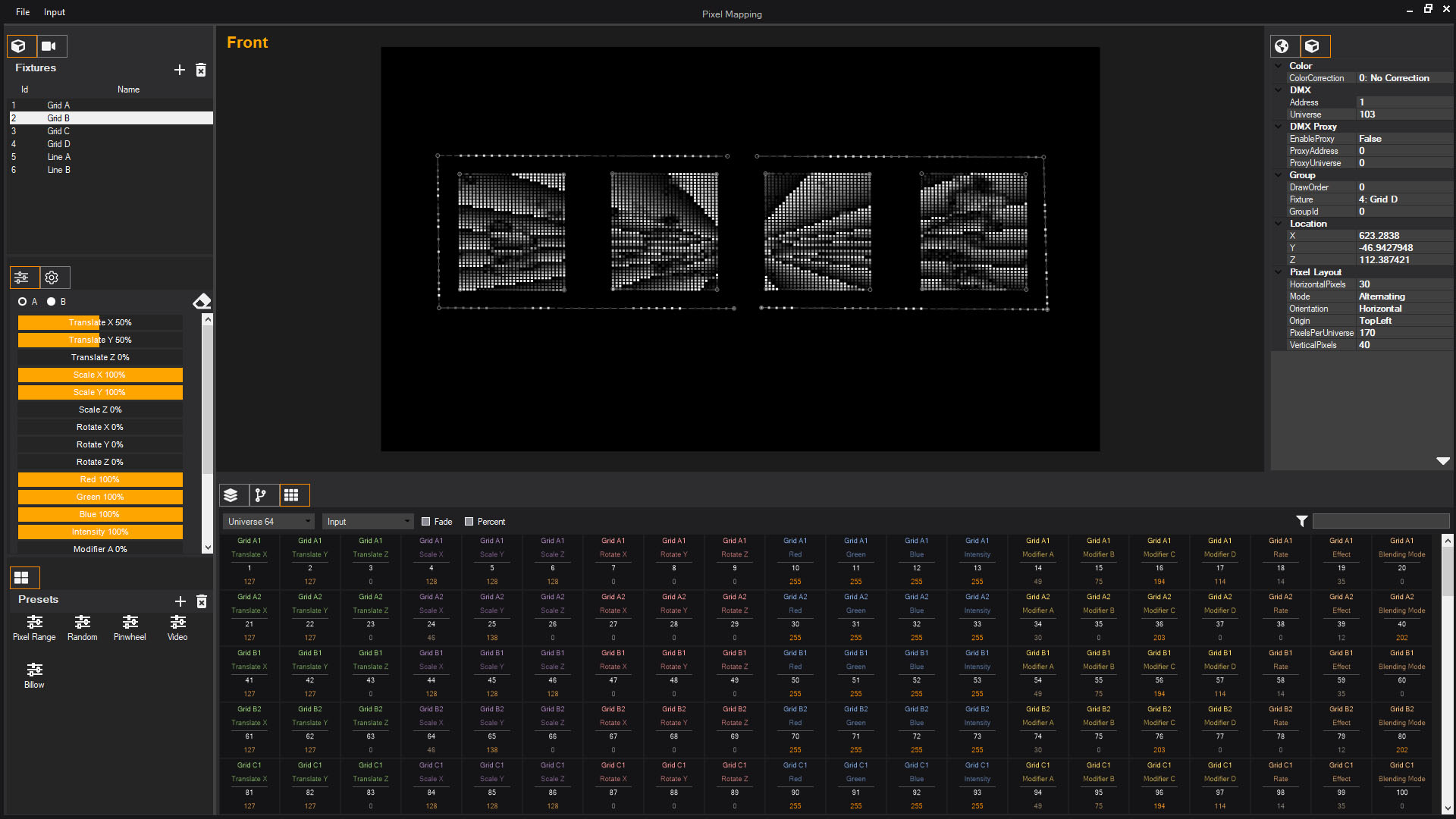Screen dimensions: 1456x819
Task: Select the Grid C fixture in the list
Action: (59, 130)
